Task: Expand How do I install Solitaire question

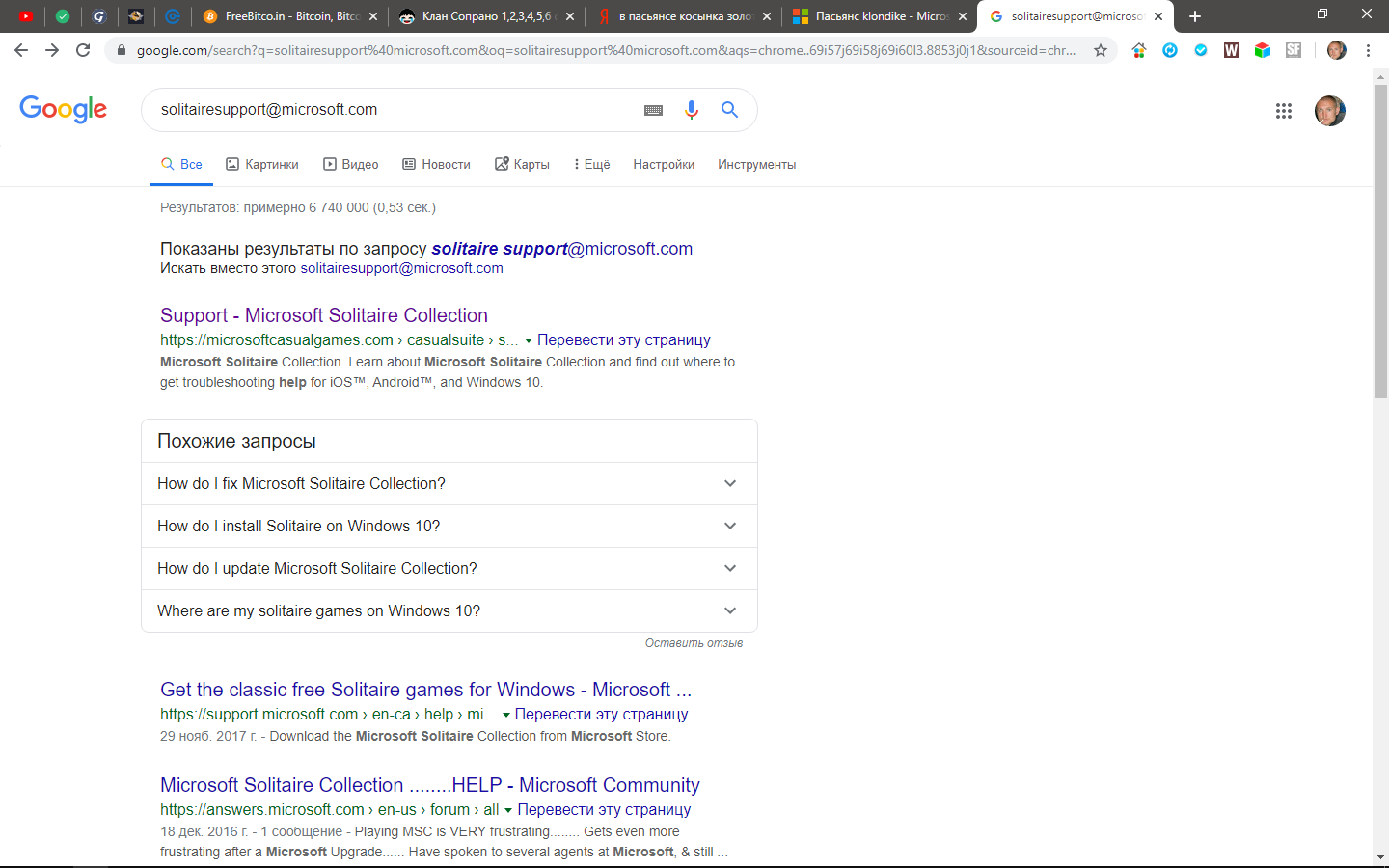Action: tap(449, 526)
